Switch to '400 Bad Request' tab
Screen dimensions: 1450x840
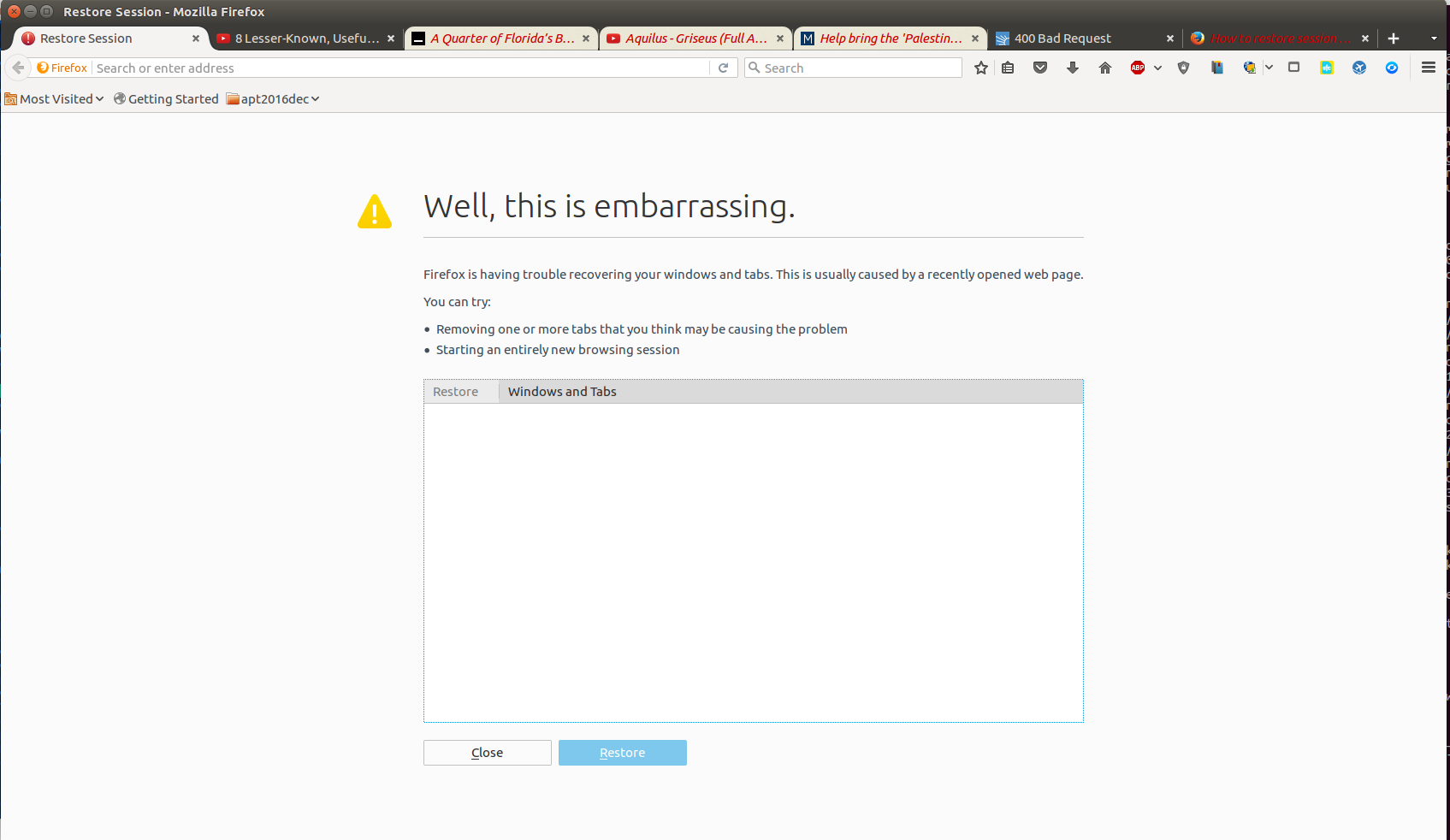[x=1085, y=38]
